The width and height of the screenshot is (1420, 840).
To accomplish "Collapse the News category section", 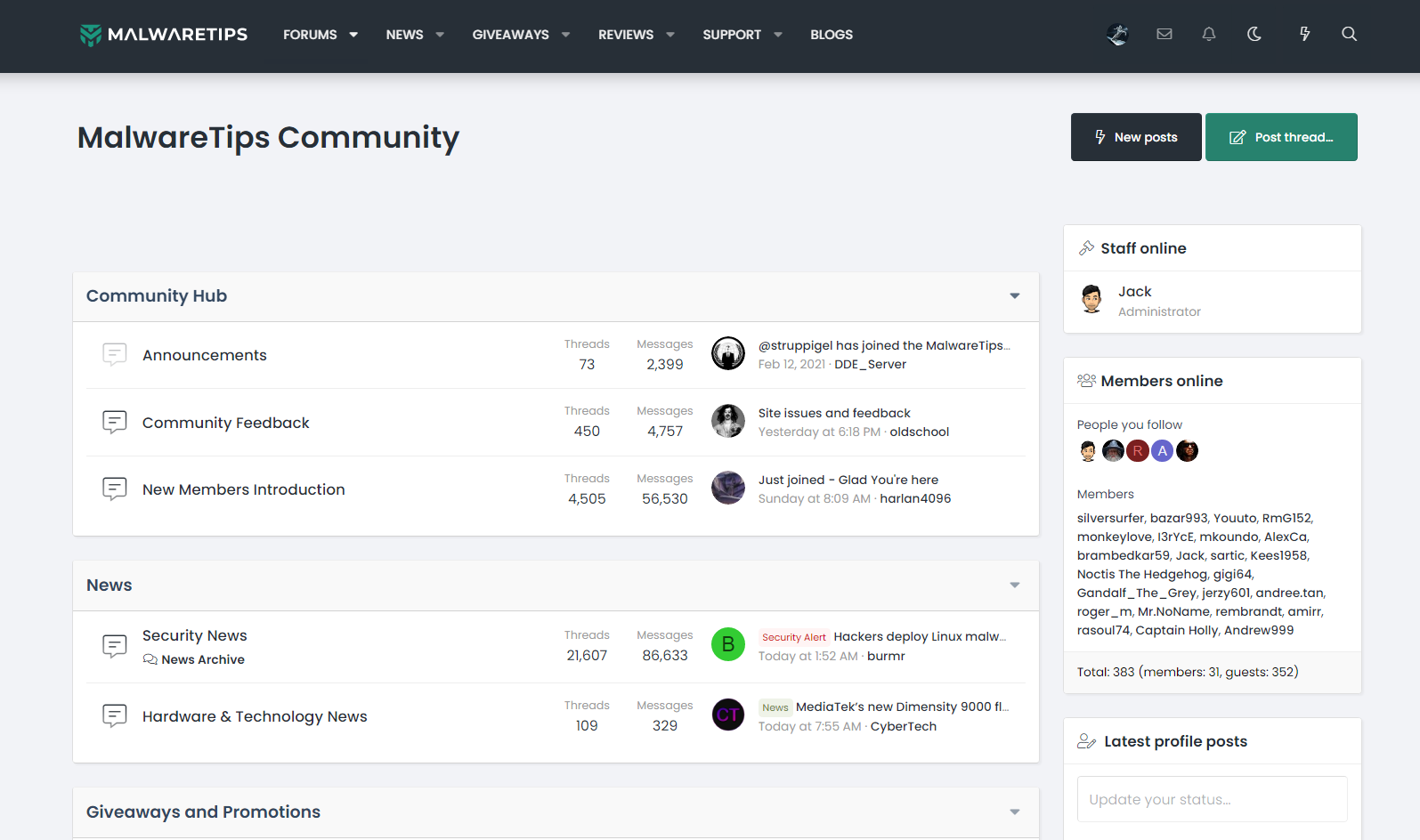I will click(x=1014, y=586).
